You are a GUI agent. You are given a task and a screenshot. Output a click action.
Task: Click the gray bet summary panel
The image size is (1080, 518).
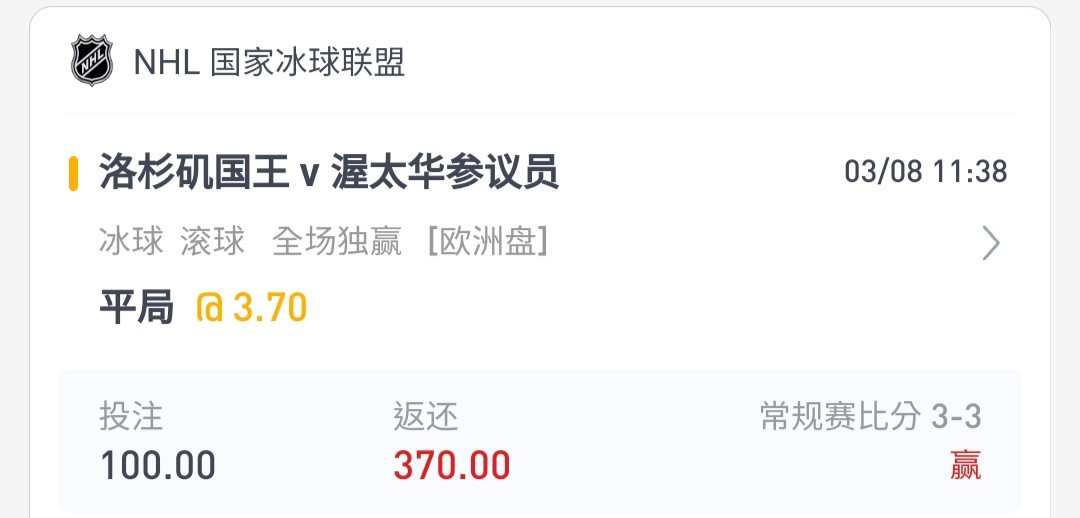(540, 442)
